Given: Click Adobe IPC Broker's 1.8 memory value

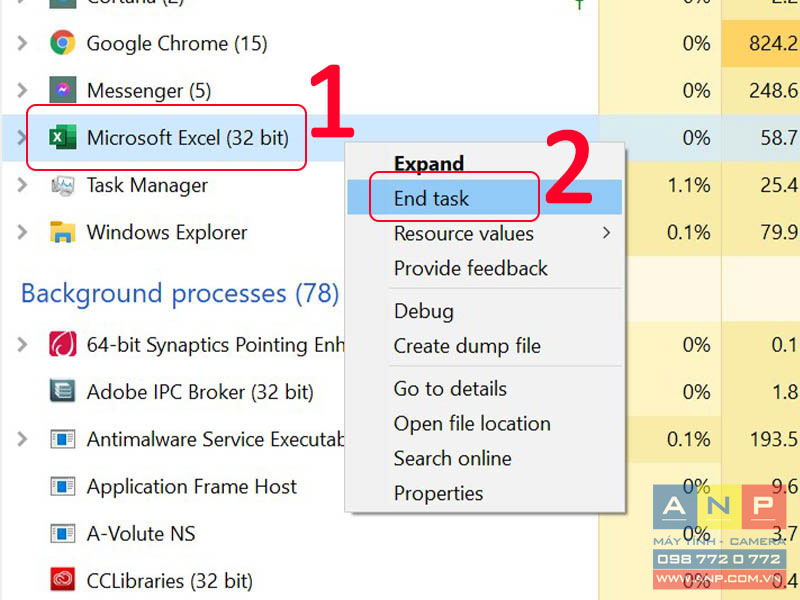Looking at the screenshot, I should point(785,392).
